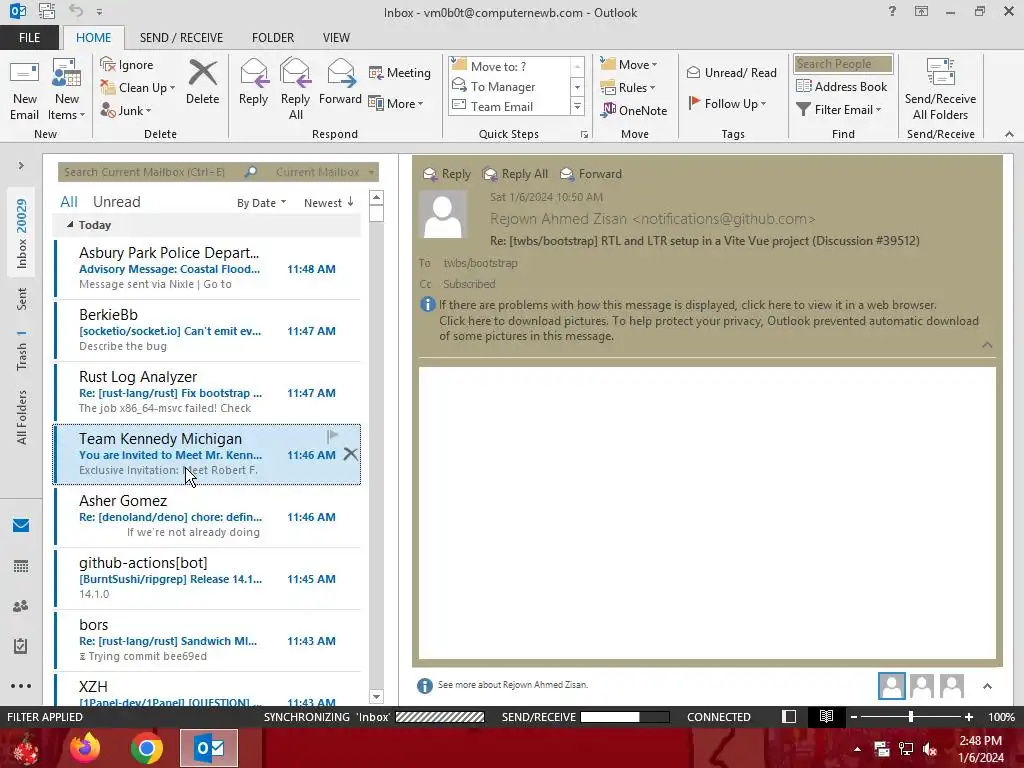Open the Rules dropdown
Image resolution: width=1024 pixels, height=768 pixels.
coord(628,88)
